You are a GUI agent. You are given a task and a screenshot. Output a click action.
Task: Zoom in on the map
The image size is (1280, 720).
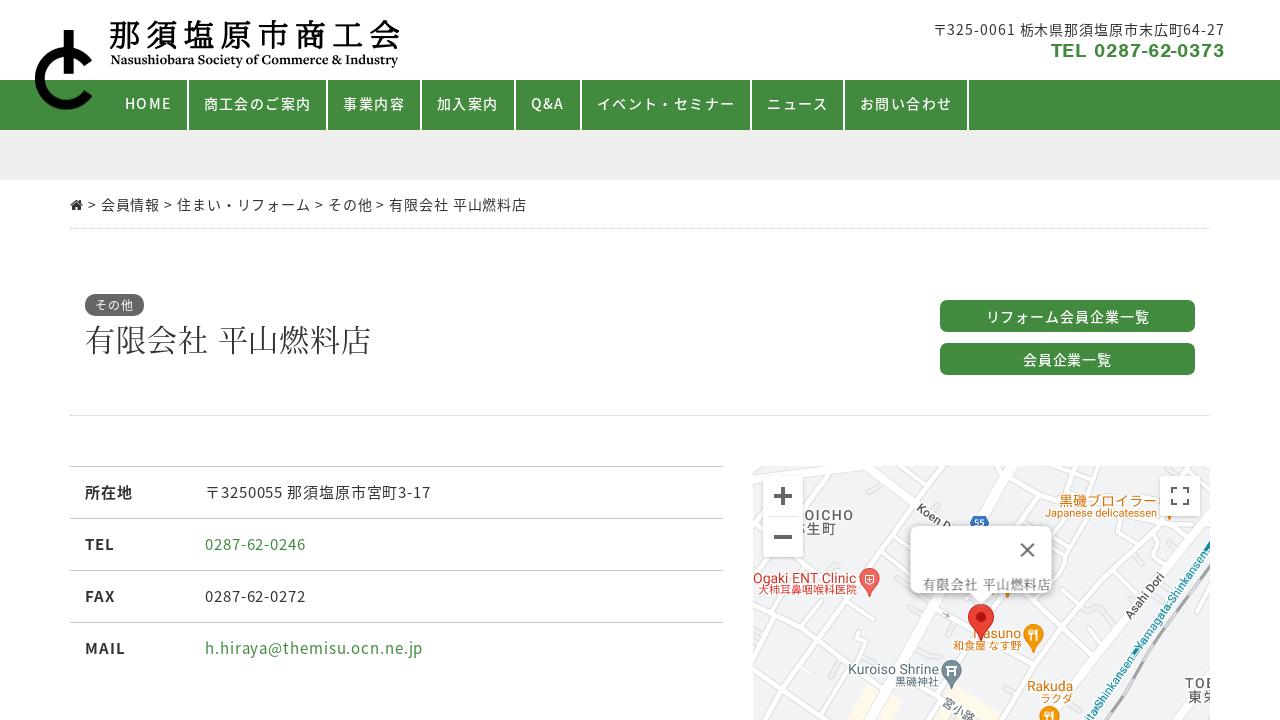783,497
